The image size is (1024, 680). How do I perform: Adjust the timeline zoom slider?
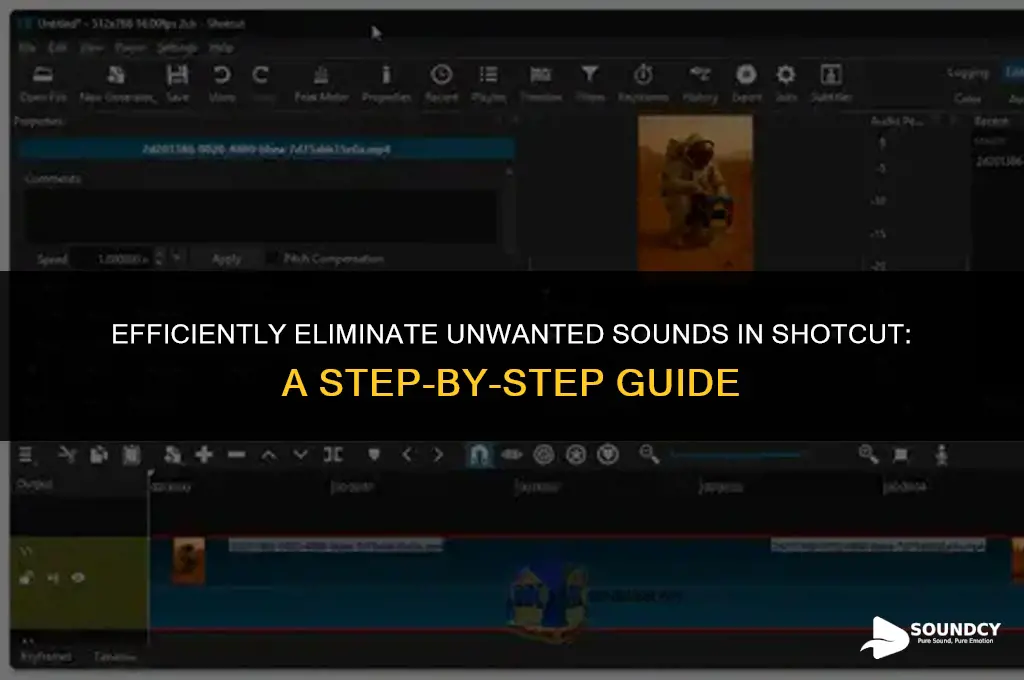click(x=737, y=455)
